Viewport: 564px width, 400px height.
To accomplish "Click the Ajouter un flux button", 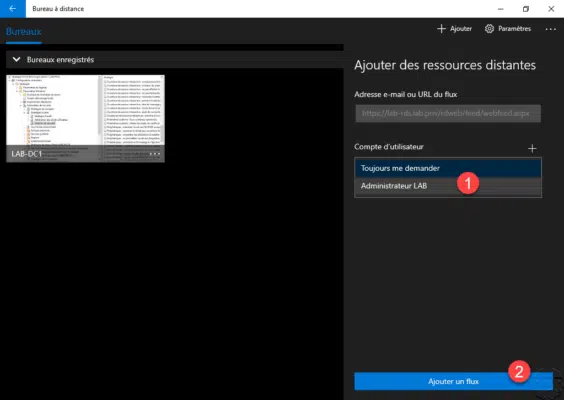I will click(453, 381).
